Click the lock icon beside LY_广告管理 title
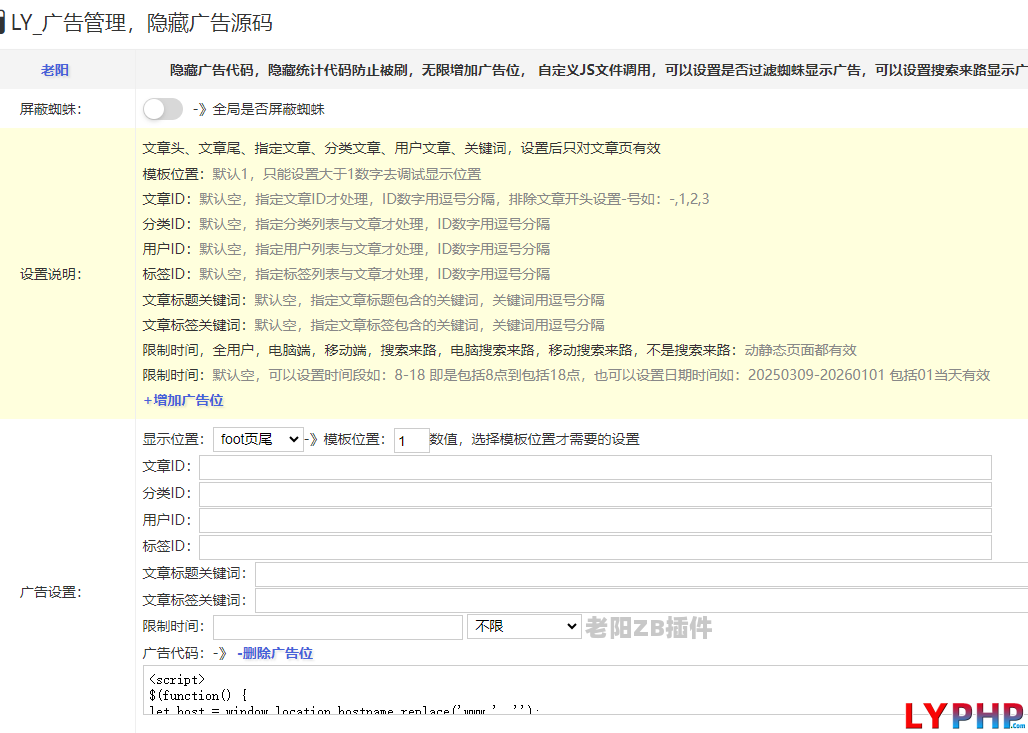Image resolution: width=1028 pixels, height=733 pixels. click(3, 23)
